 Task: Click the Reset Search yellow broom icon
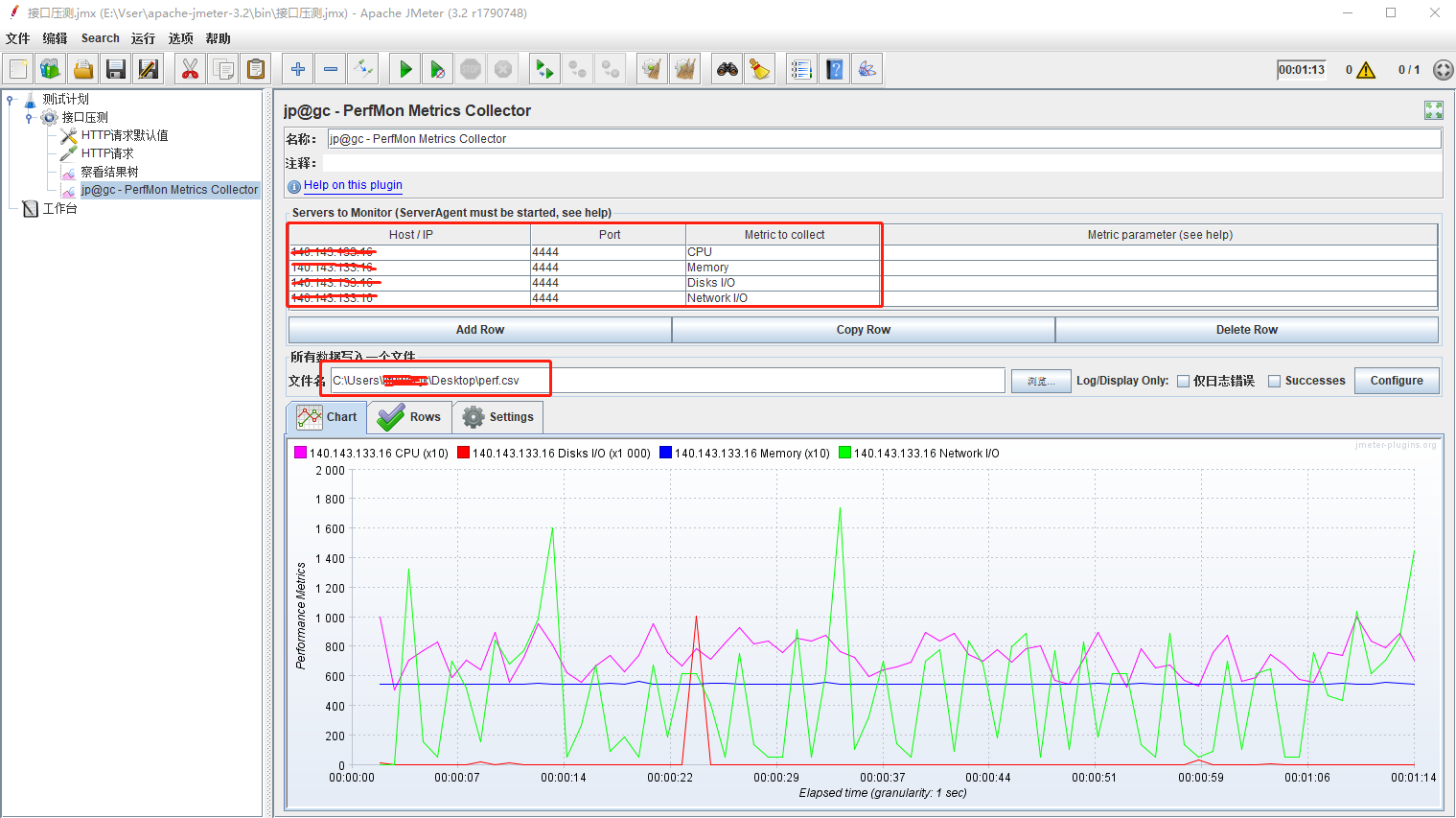(760, 69)
